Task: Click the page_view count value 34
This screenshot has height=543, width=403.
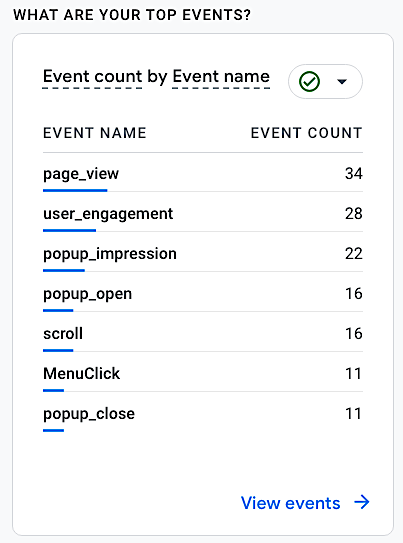Action: click(x=353, y=173)
